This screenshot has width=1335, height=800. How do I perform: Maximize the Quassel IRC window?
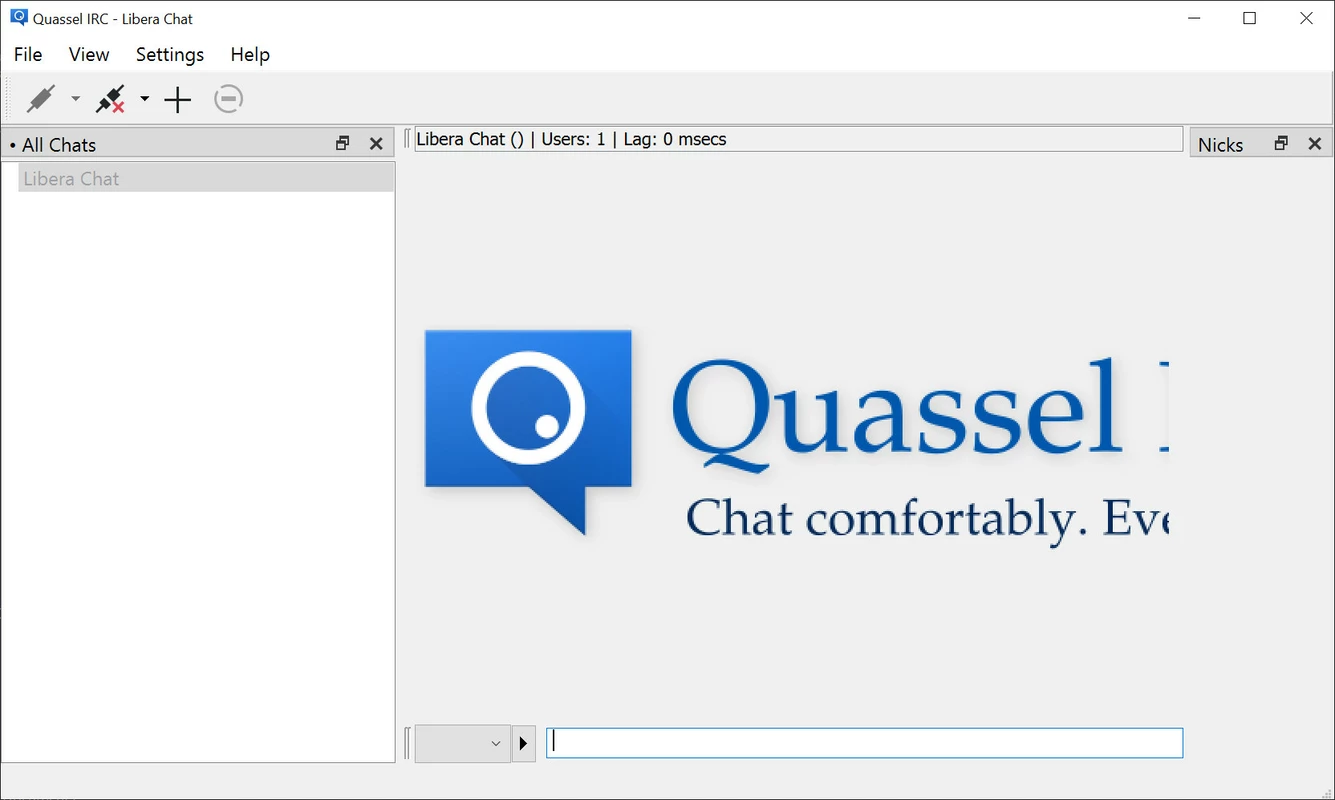point(1250,18)
